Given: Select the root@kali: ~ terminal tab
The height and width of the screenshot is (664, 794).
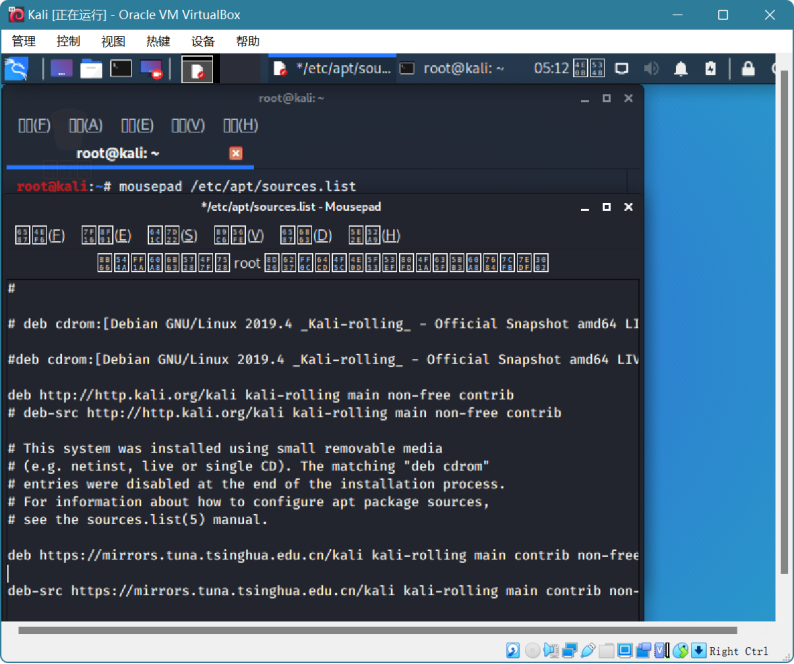Looking at the screenshot, I should [117, 153].
